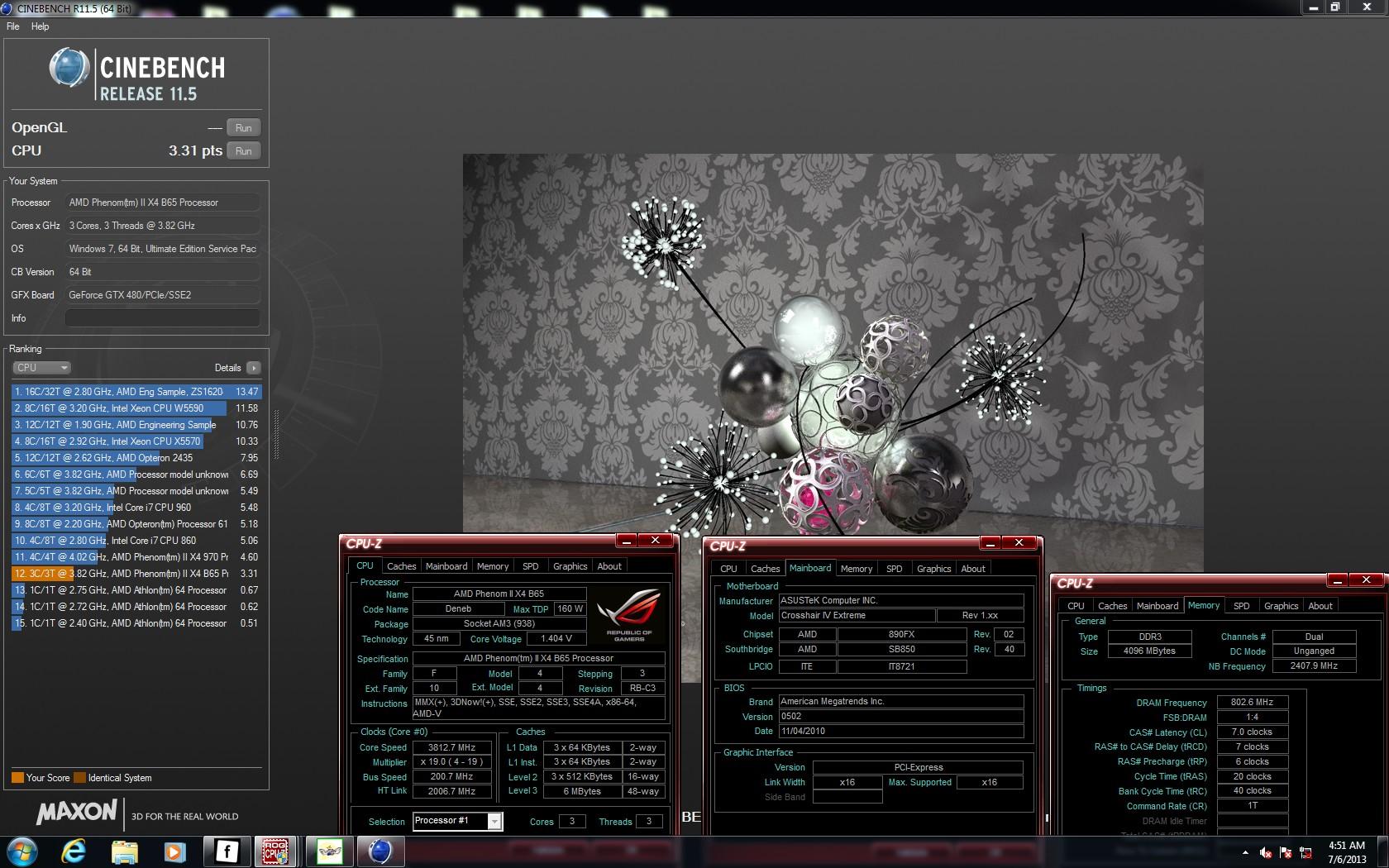The image size is (1389, 868).
Task: Select SPD tab in CPU-Z Memory window
Action: pyautogui.click(x=1242, y=606)
